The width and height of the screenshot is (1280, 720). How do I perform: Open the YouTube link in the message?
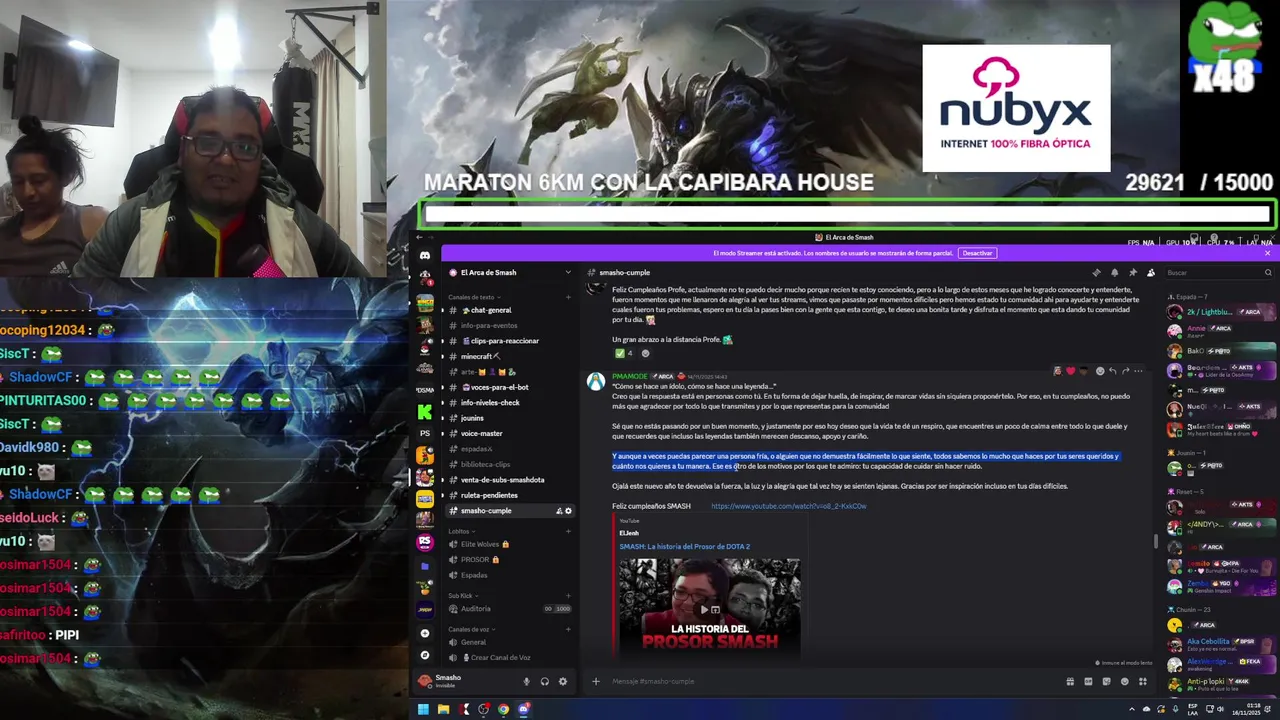(x=788, y=506)
